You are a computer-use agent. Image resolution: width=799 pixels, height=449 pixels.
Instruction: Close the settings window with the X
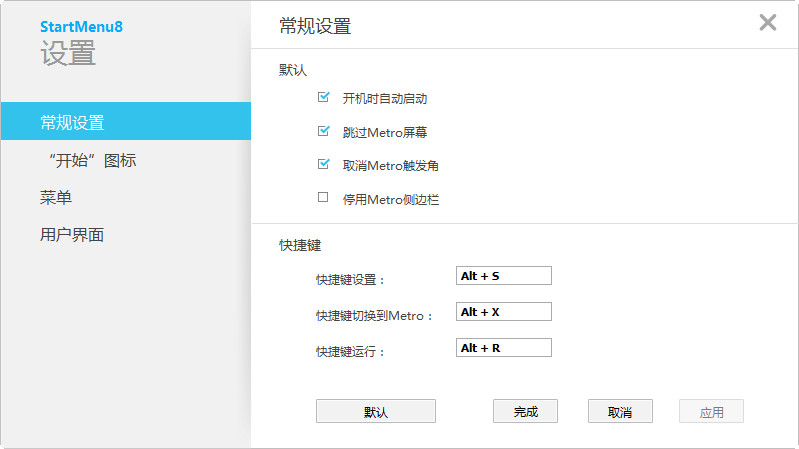coord(768,23)
